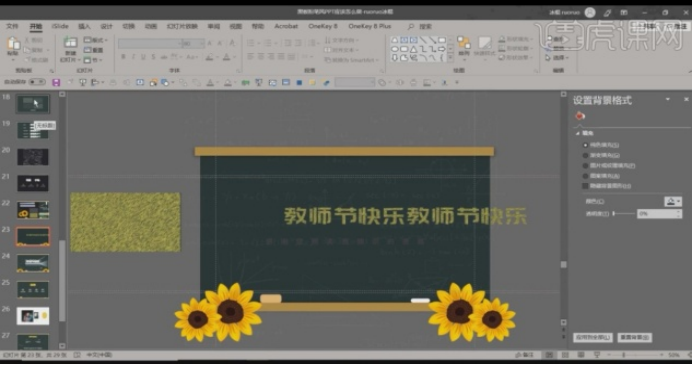The image size is (692, 365).
Task: Click the transparency percentage input field
Action: click(659, 214)
